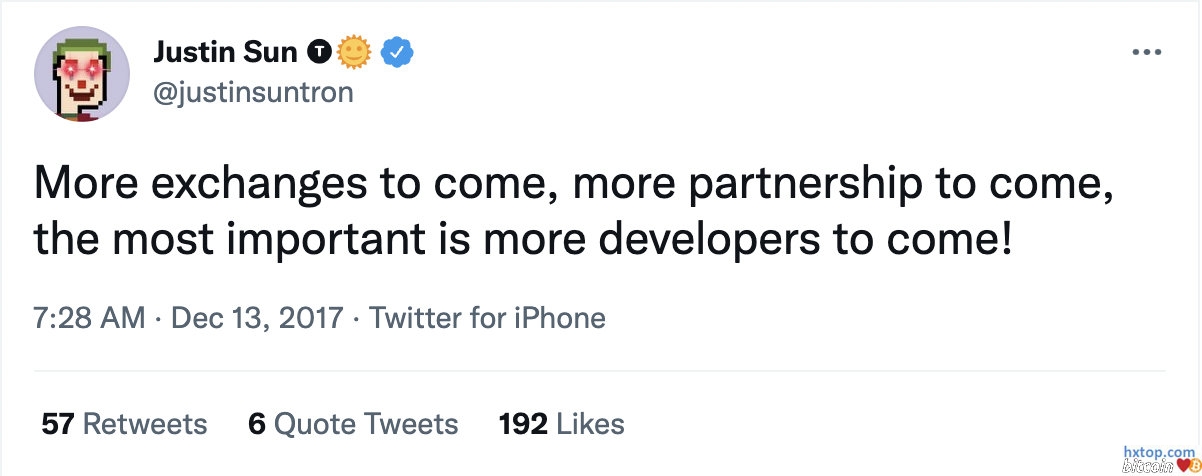Image resolution: width=1202 pixels, height=476 pixels.
Task: Click the TRON badge beside Justin Sun's name
Action: click(319, 50)
